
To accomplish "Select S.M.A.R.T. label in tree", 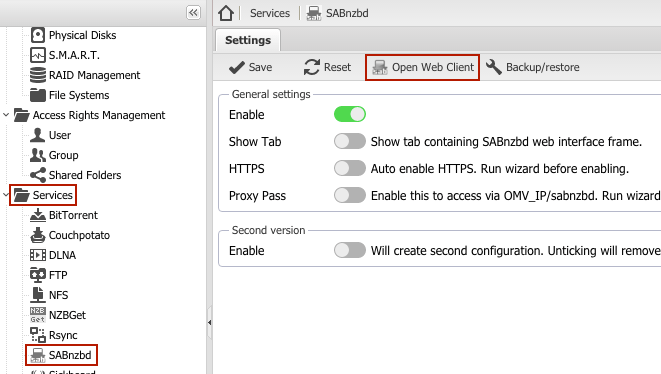I will [x=74, y=55].
